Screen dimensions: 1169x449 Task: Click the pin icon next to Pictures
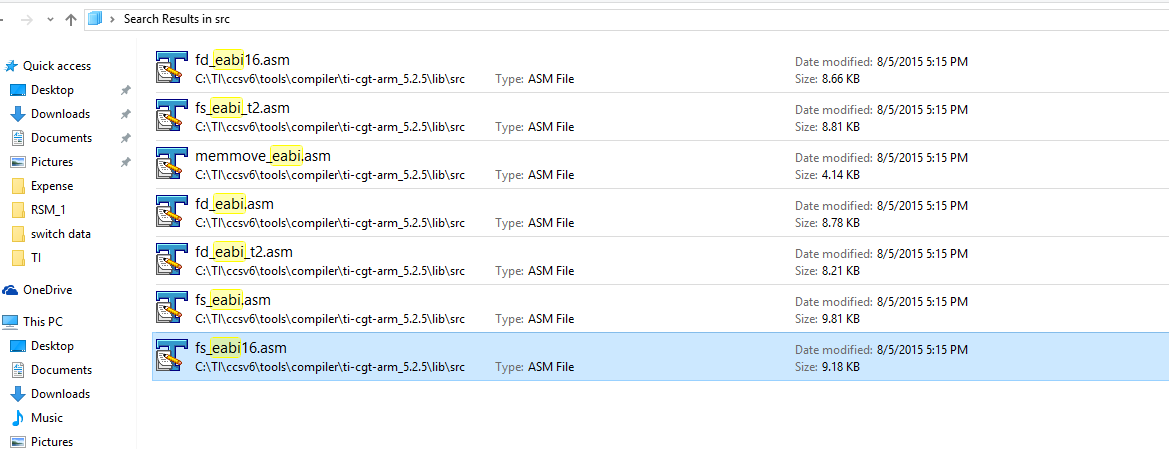click(125, 162)
